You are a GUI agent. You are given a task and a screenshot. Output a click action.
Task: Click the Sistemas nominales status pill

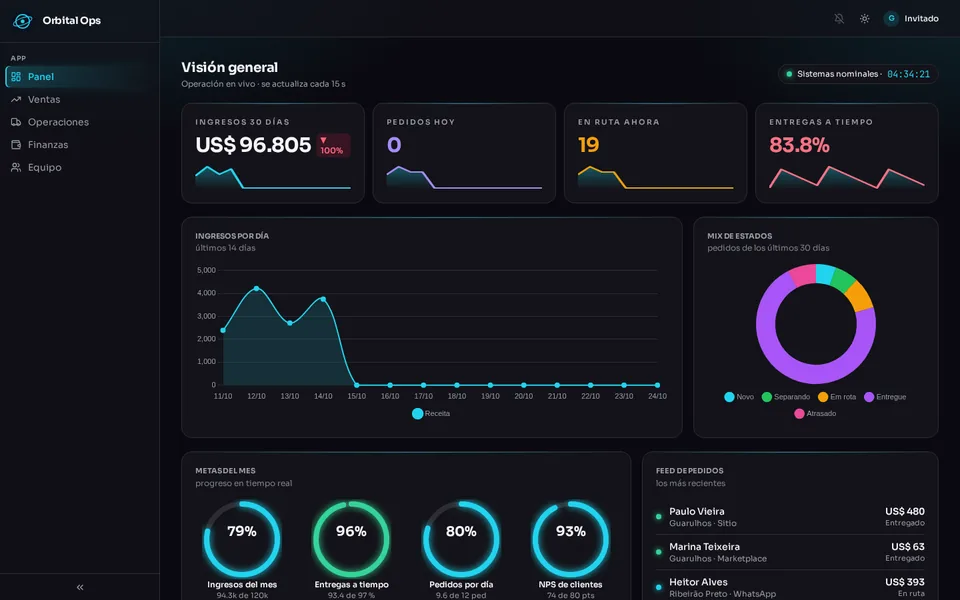tap(858, 74)
